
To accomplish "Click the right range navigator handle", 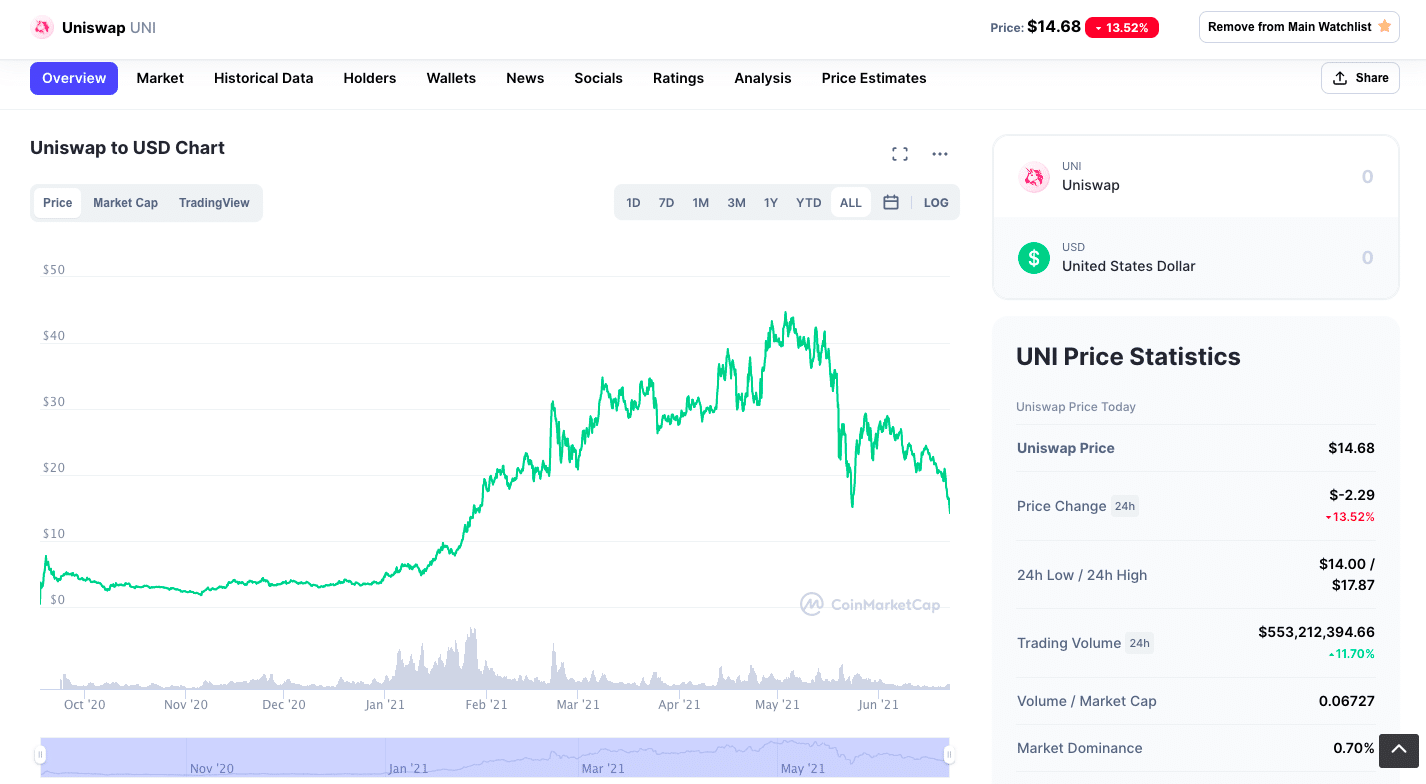I will [949, 755].
